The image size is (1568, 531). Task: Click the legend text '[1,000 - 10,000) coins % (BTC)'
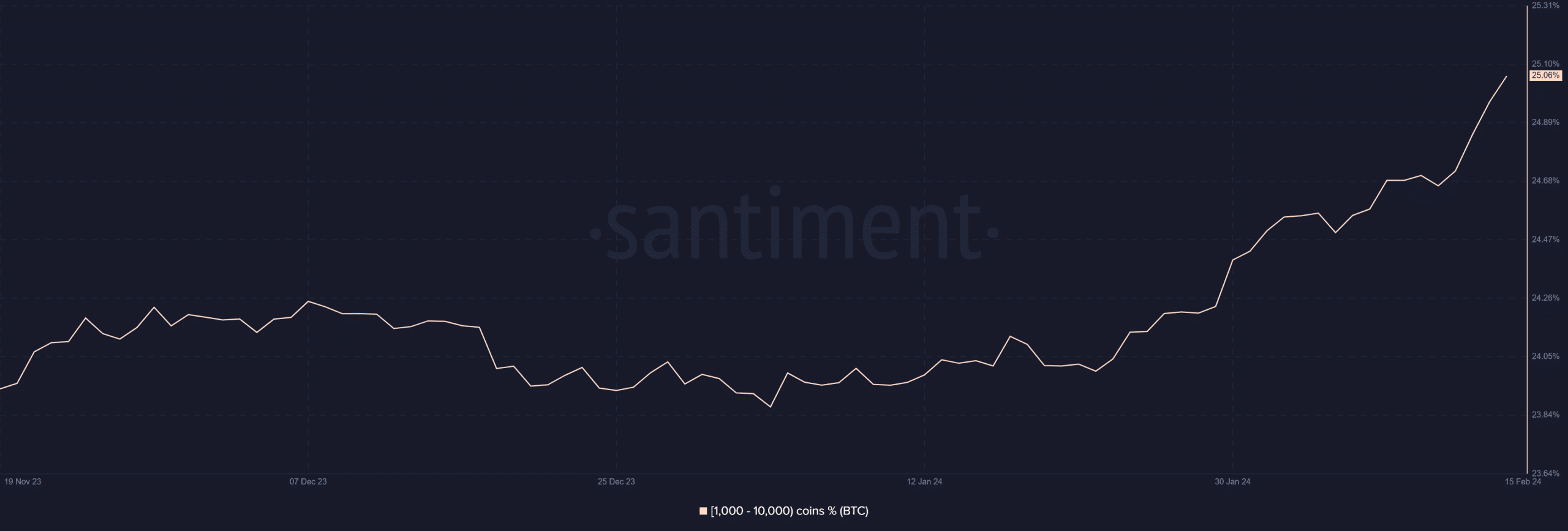tap(790, 511)
